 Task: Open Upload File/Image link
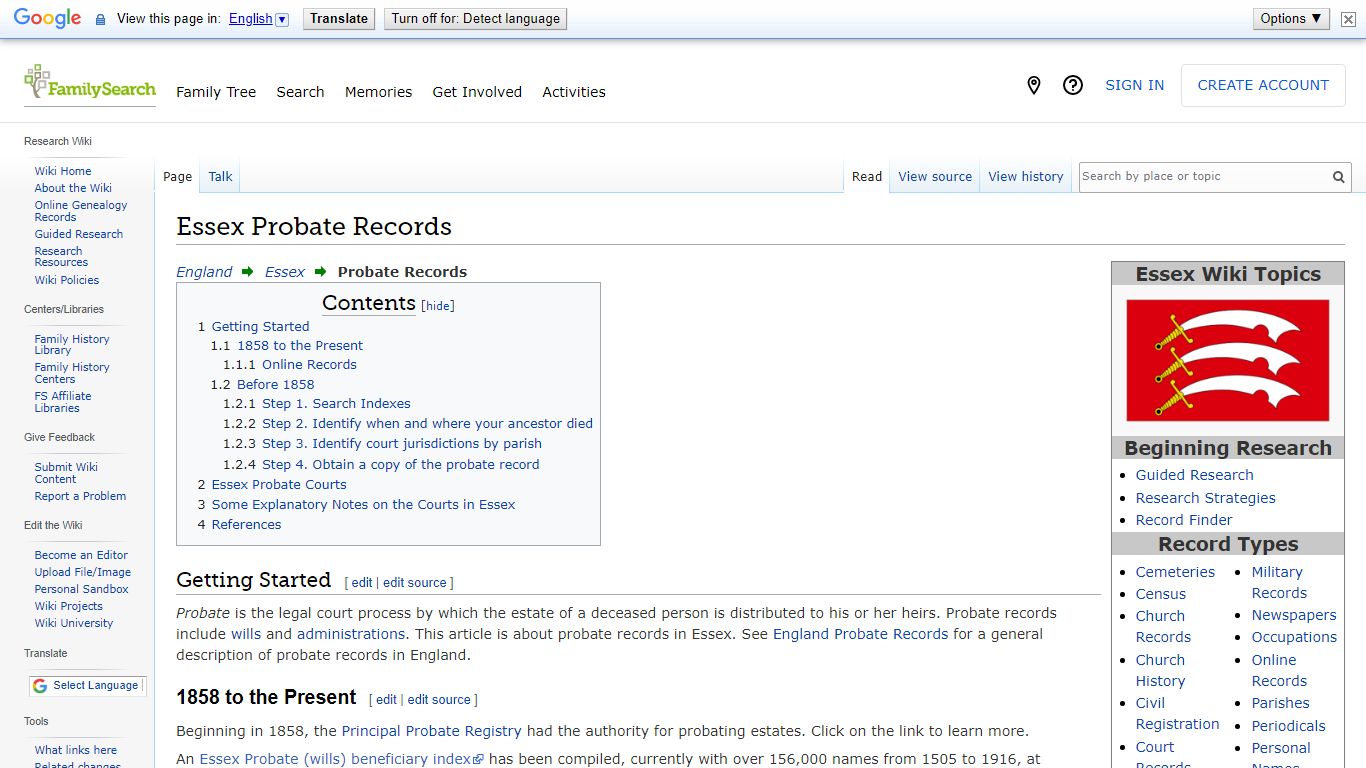(x=83, y=572)
